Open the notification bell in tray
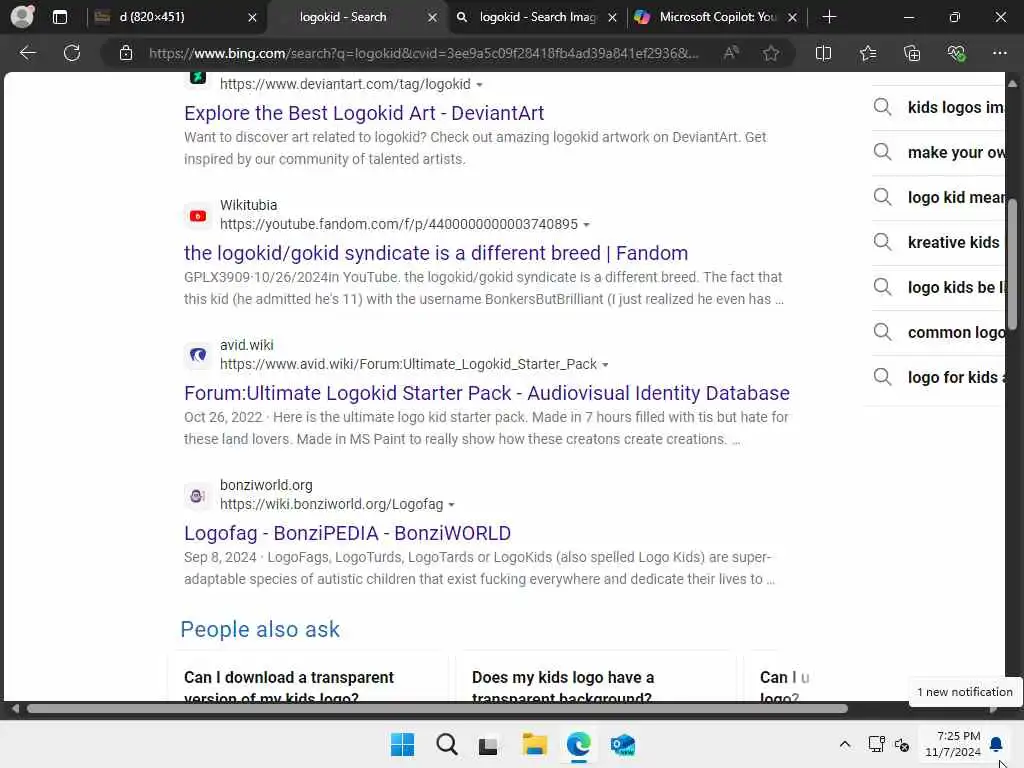Image resolution: width=1024 pixels, height=768 pixels. click(x=996, y=744)
